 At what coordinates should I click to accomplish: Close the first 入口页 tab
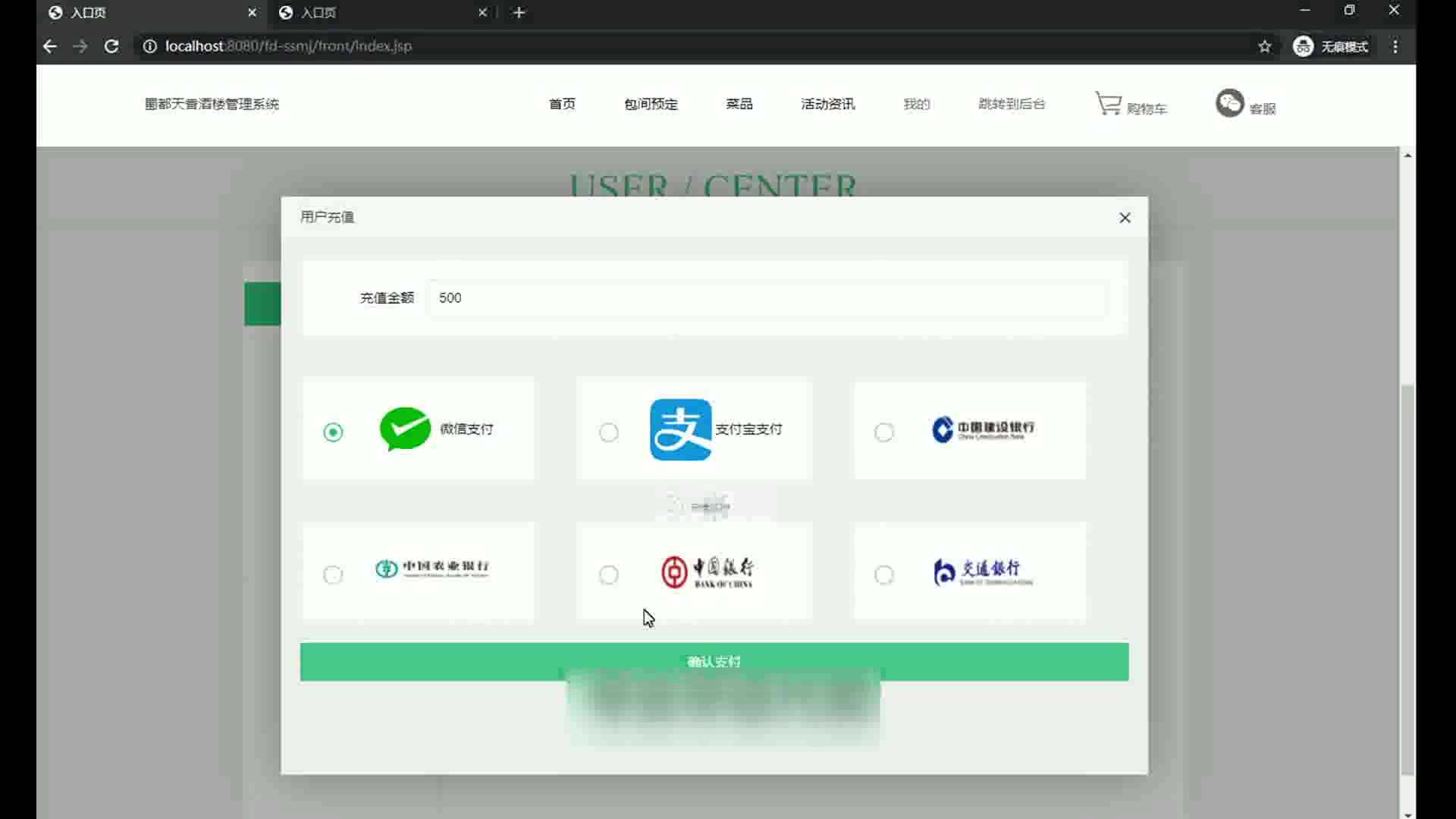[252, 13]
